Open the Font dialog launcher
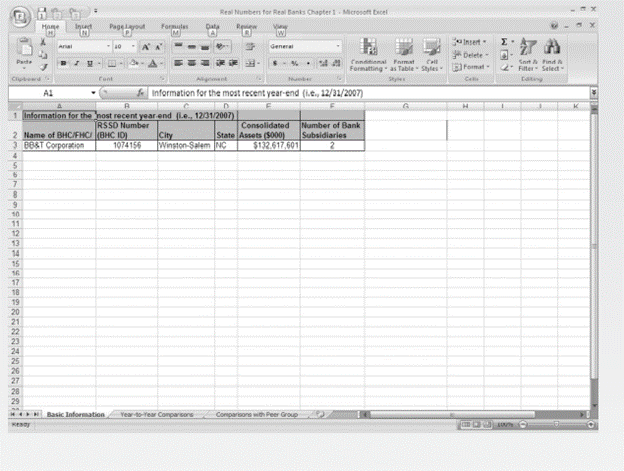This screenshot has width=624, height=471. 162,79
